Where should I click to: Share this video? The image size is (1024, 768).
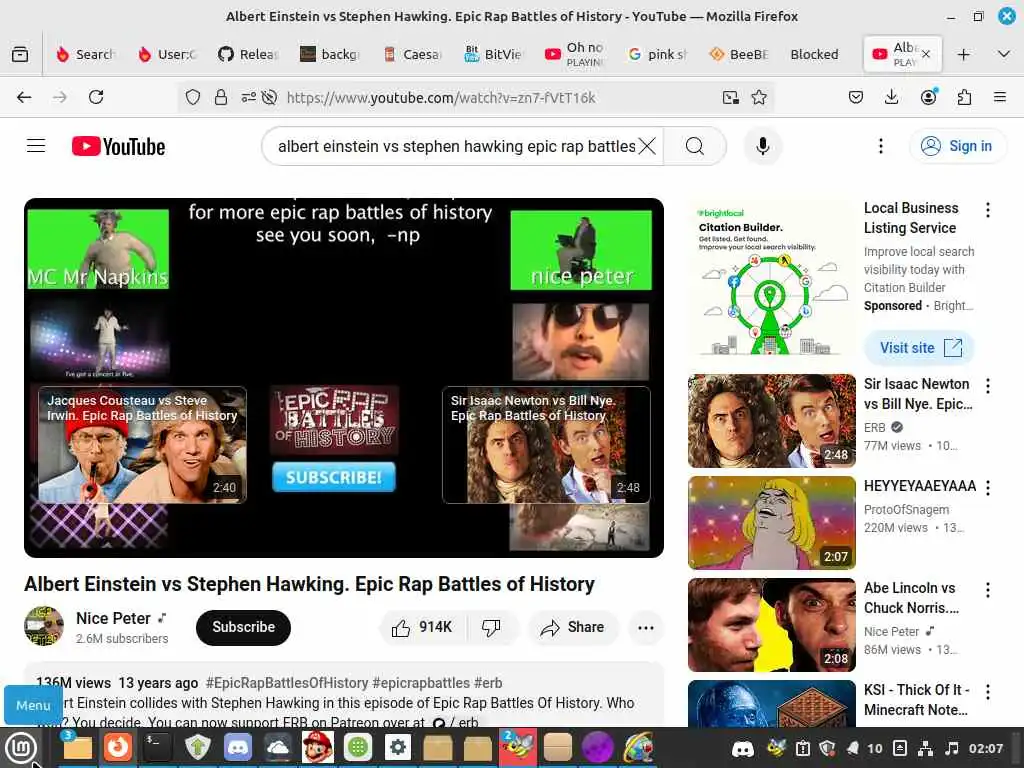pos(572,627)
